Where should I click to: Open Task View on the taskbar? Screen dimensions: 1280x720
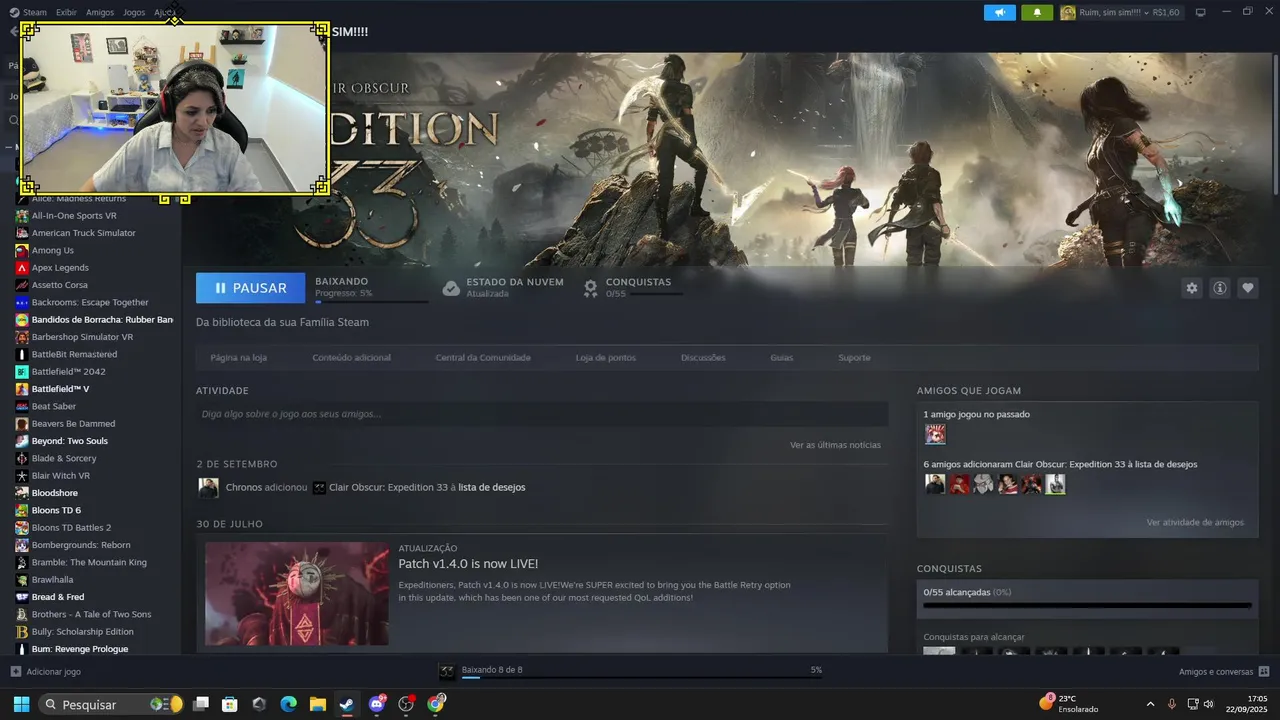click(x=200, y=704)
